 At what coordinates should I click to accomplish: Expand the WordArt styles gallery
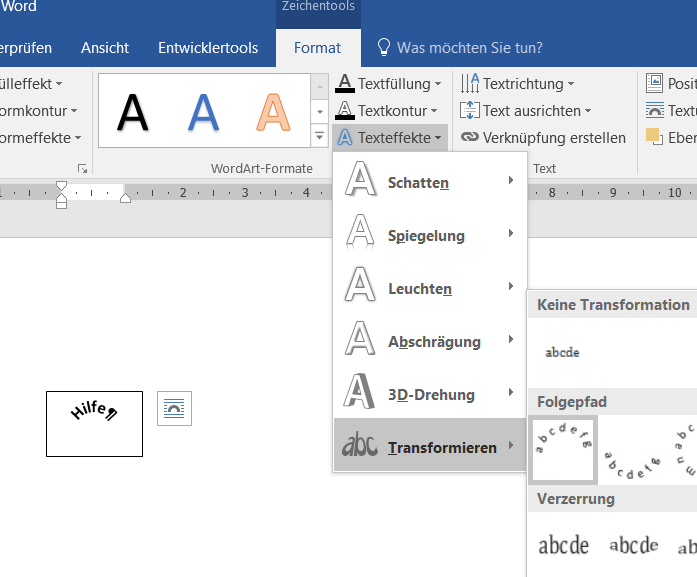[319, 135]
